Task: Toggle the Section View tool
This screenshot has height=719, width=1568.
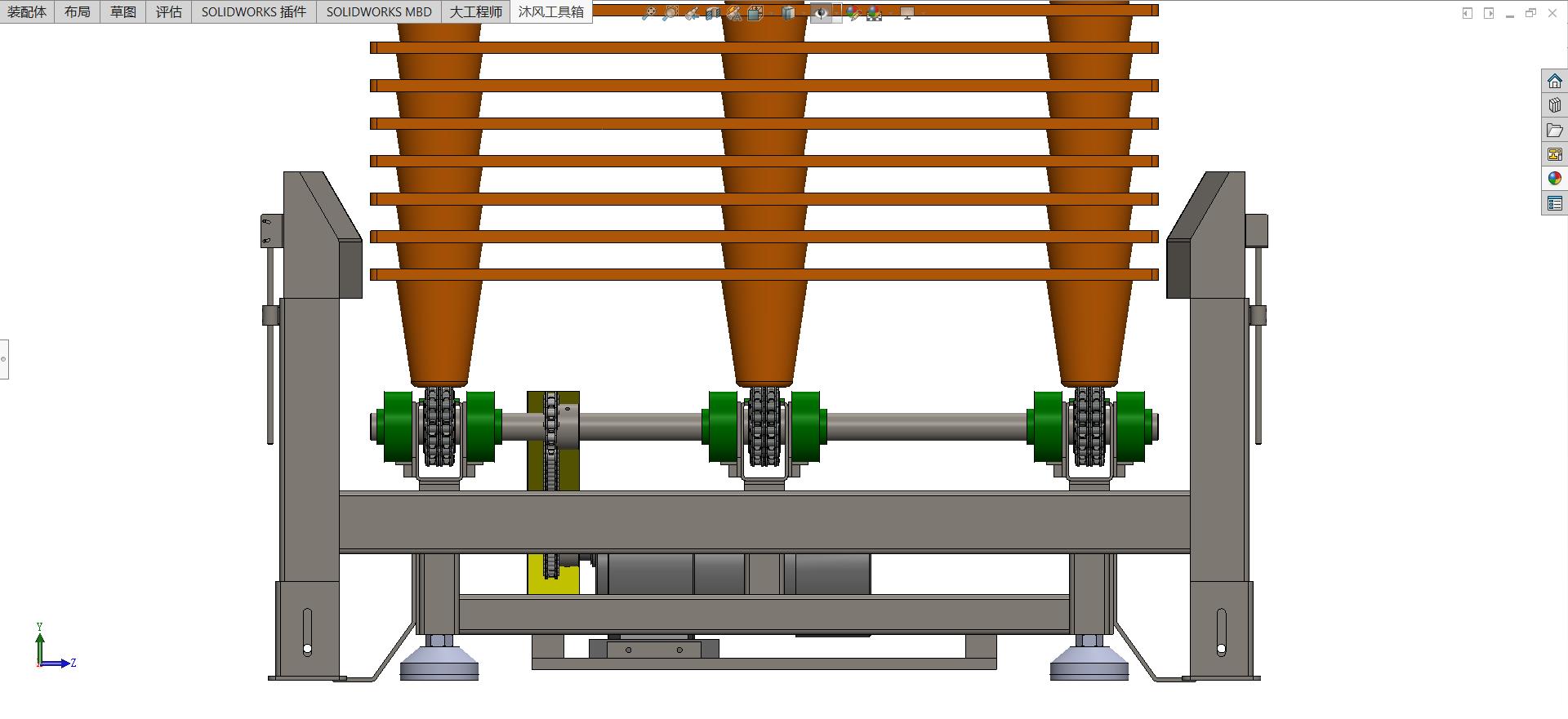Action: 713,13
